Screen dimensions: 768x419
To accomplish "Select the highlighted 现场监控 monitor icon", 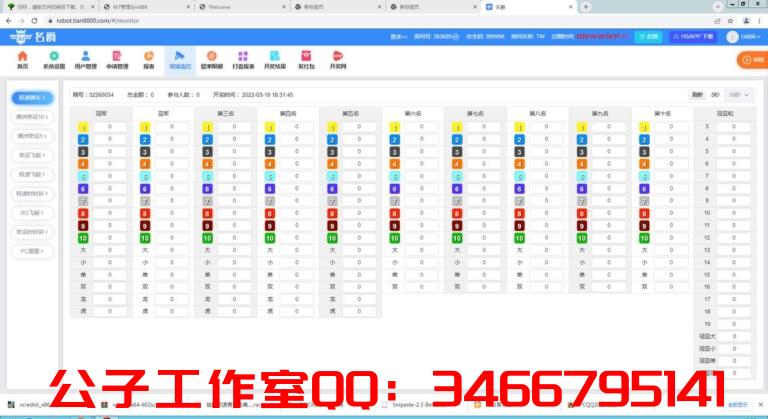I will point(180,60).
